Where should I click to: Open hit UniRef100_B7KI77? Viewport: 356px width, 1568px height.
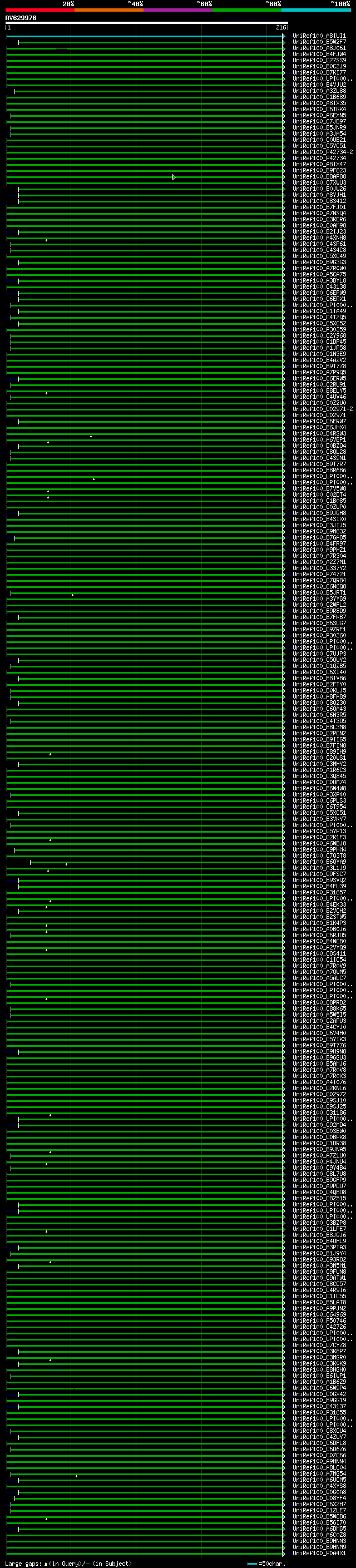319,72
